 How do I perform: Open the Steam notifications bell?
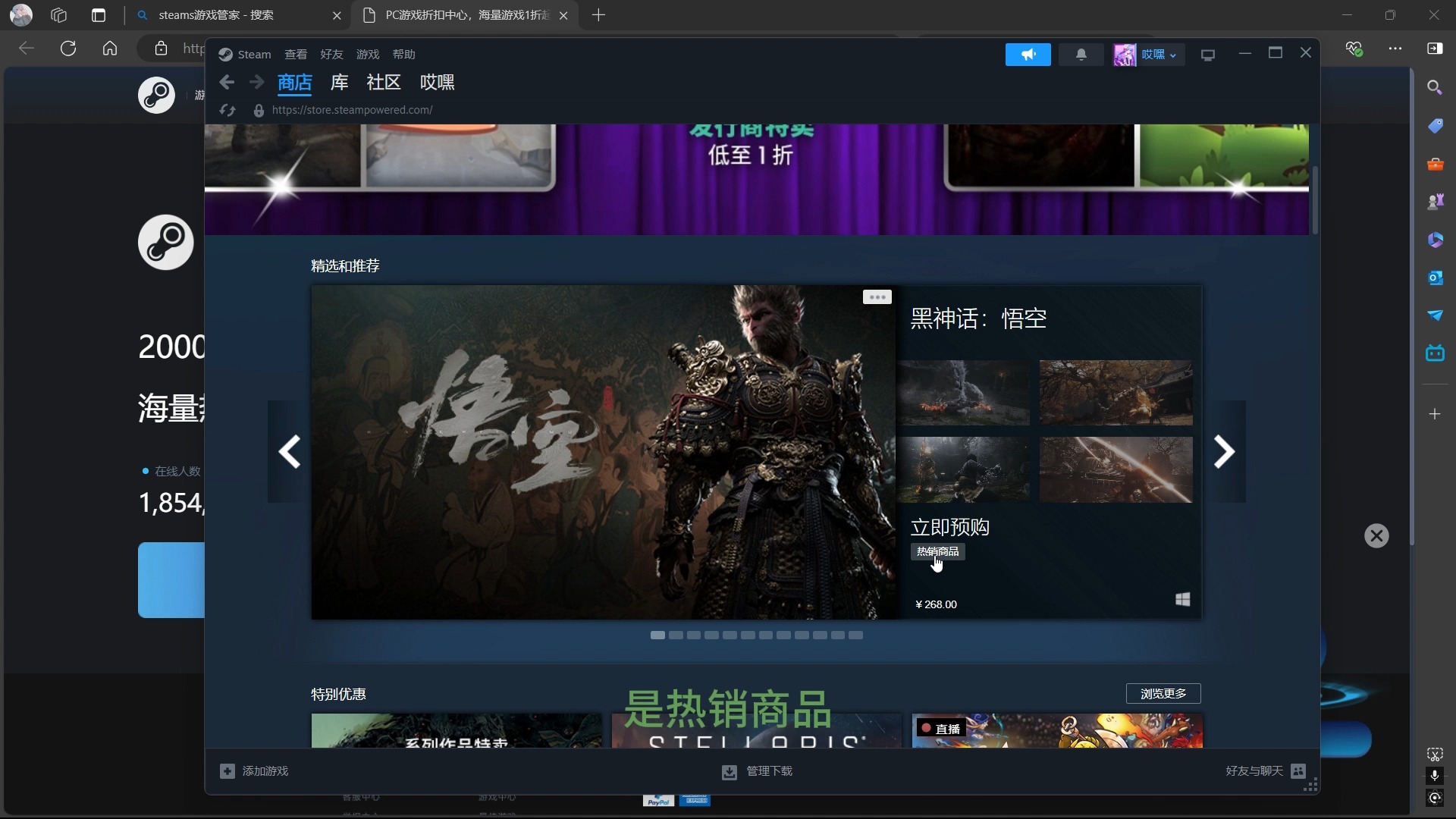(1081, 55)
